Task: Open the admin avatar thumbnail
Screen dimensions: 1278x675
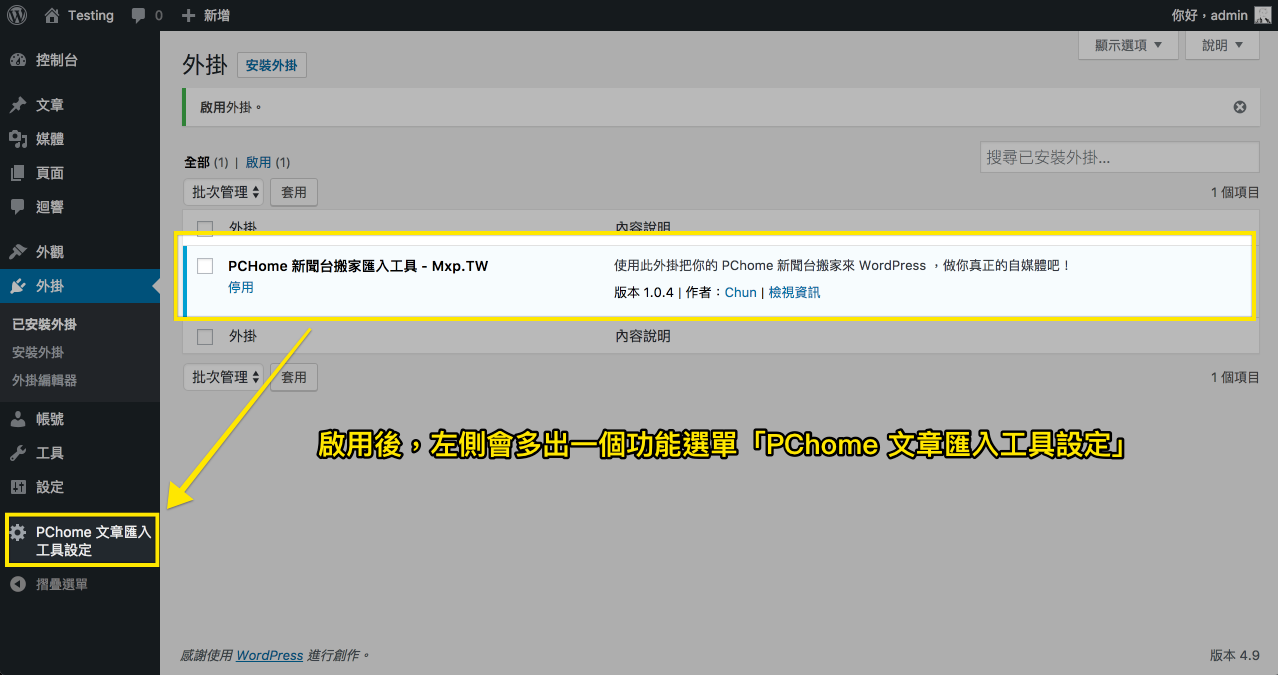Action: [1262, 15]
